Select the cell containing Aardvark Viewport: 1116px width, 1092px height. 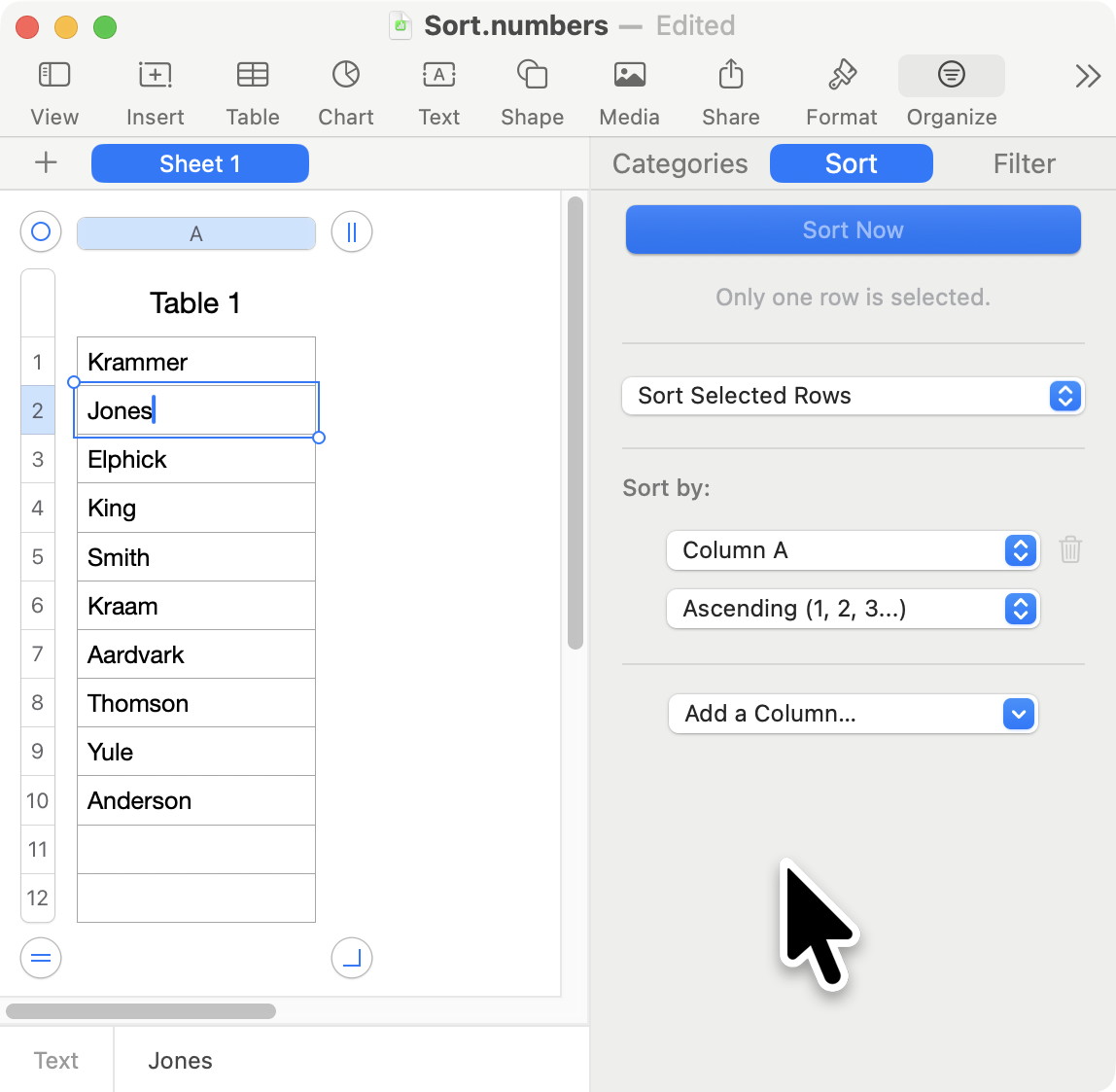pos(195,654)
